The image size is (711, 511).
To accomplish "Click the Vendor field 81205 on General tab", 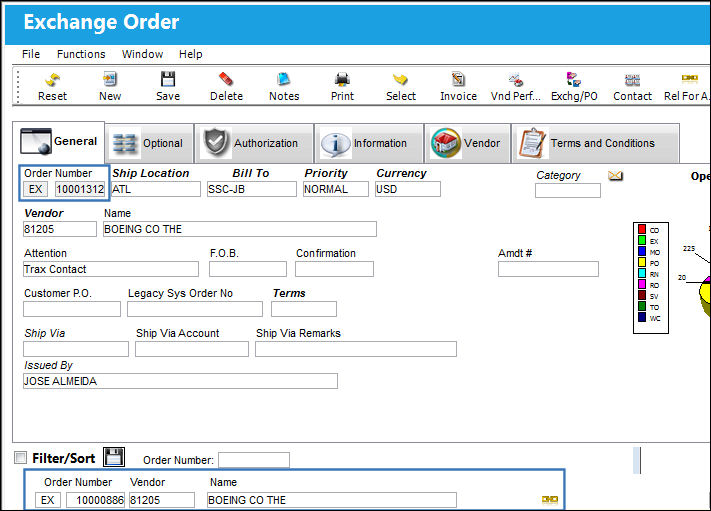I will (x=59, y=229).
